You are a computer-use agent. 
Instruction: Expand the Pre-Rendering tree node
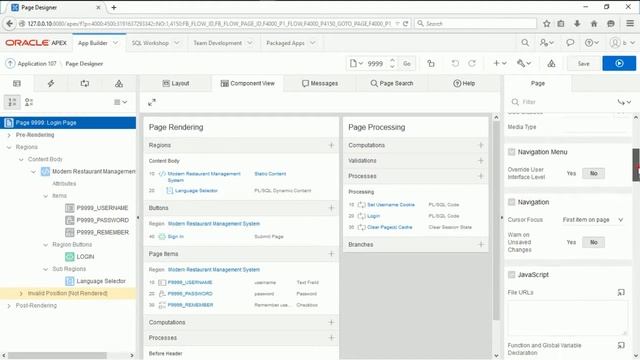click(9, 135)
